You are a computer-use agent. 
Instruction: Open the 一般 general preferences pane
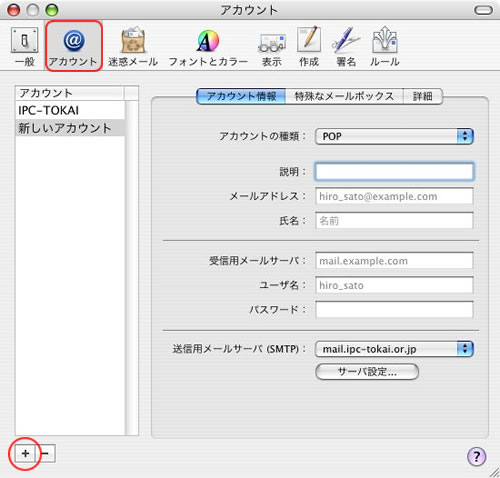pyautogui.click(x=25, y=47)
